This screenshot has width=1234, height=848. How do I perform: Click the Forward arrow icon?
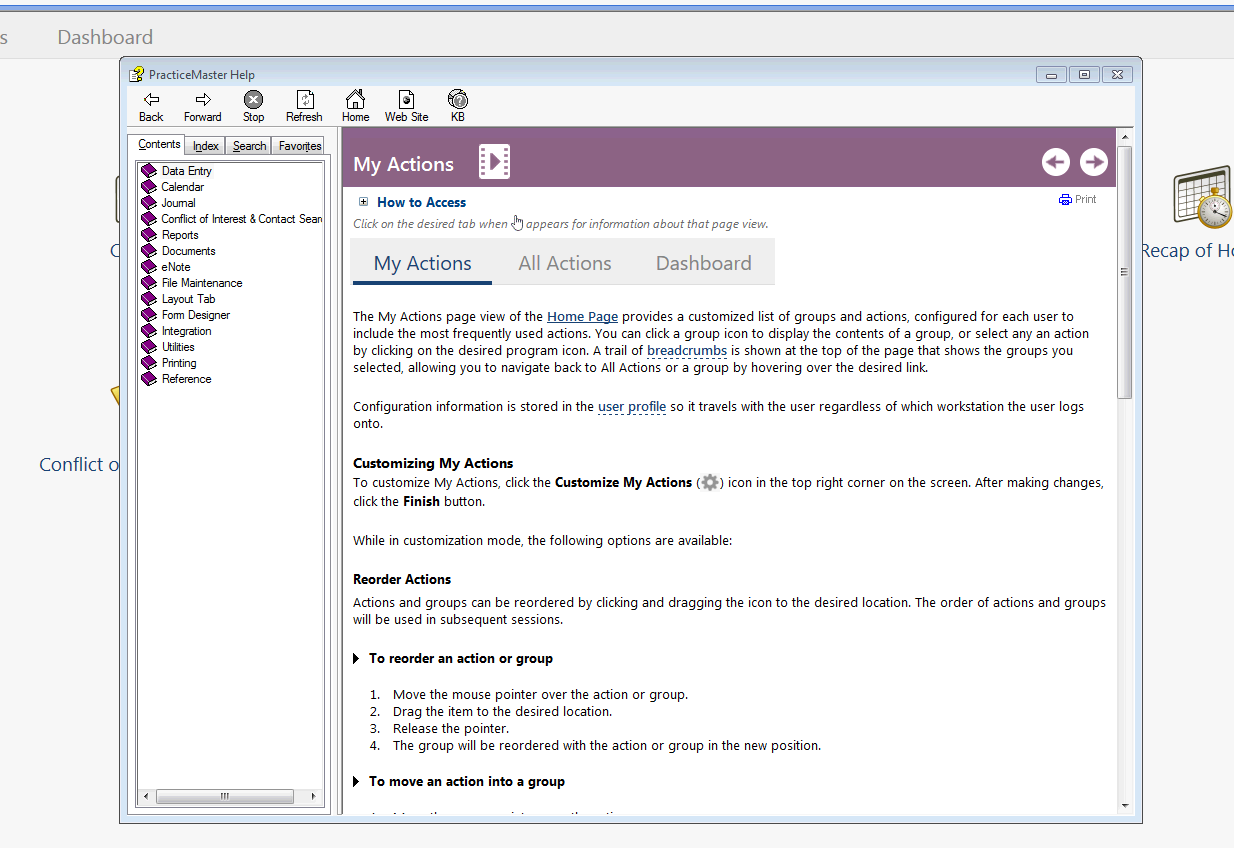(x=203, y=100)
